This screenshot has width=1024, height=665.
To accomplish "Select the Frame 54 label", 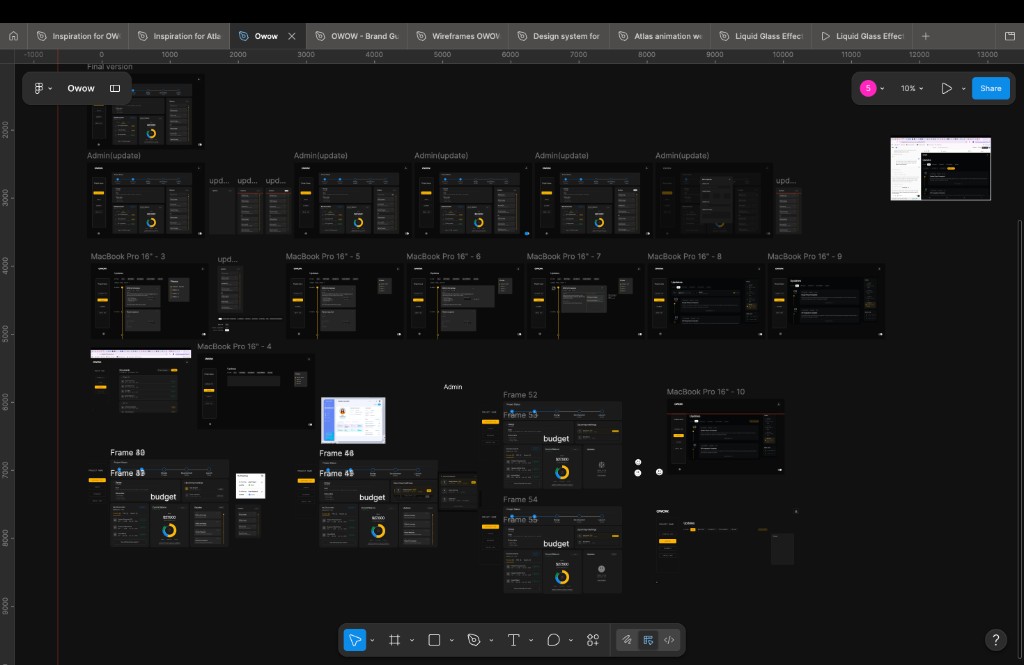I will point(520,499).
